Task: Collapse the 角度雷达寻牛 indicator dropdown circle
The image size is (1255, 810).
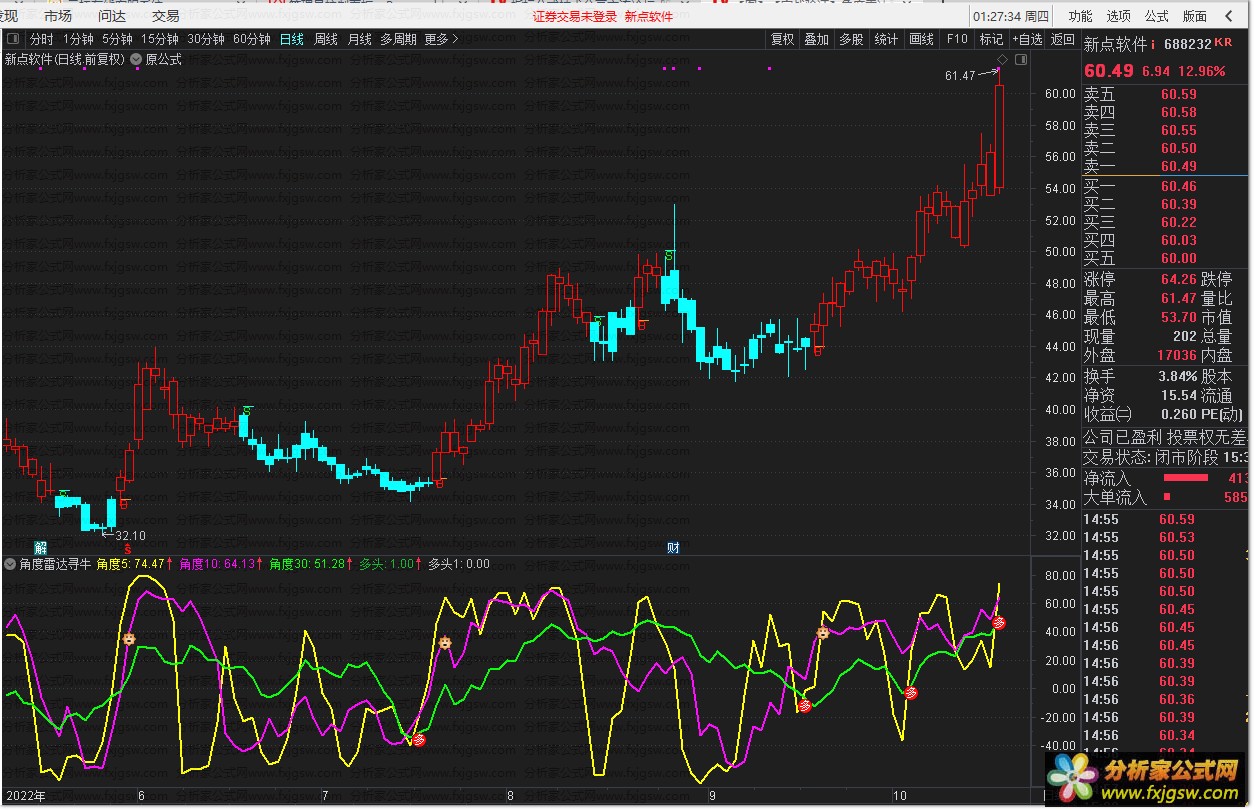Action: (10, 564)
